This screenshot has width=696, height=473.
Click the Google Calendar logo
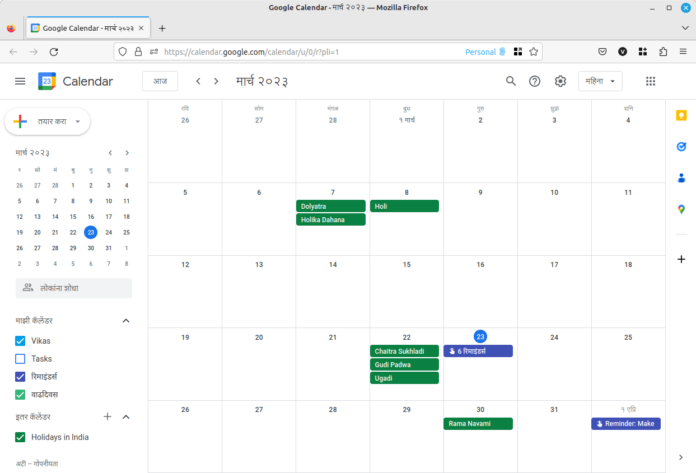point(47,81)
